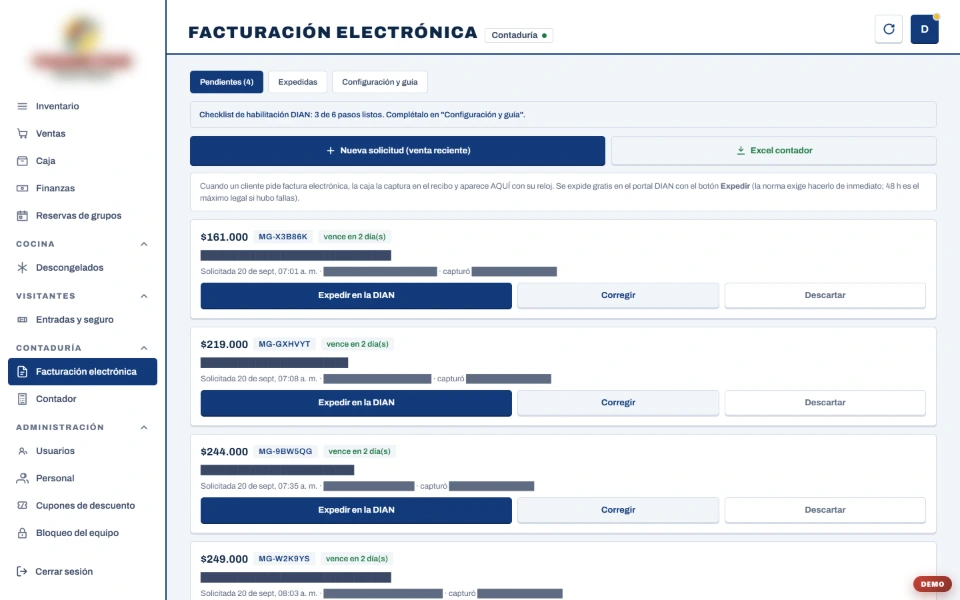Screen dimensions: 960x600
Task: Go to Ventas in the sidebar
Action: (x=83, y=133)
